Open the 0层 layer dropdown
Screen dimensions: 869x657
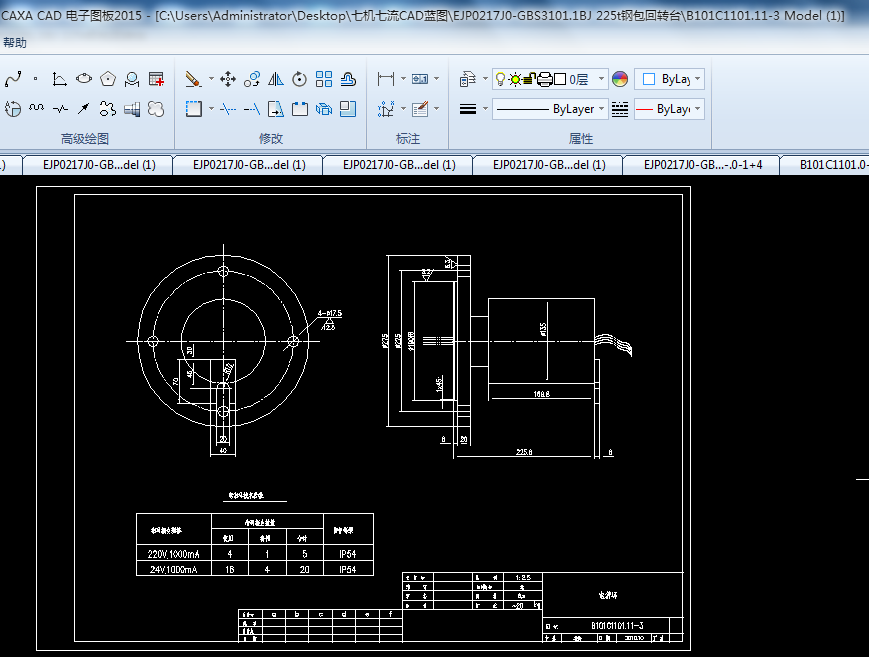pyautogui.click(x=602, y=79)
